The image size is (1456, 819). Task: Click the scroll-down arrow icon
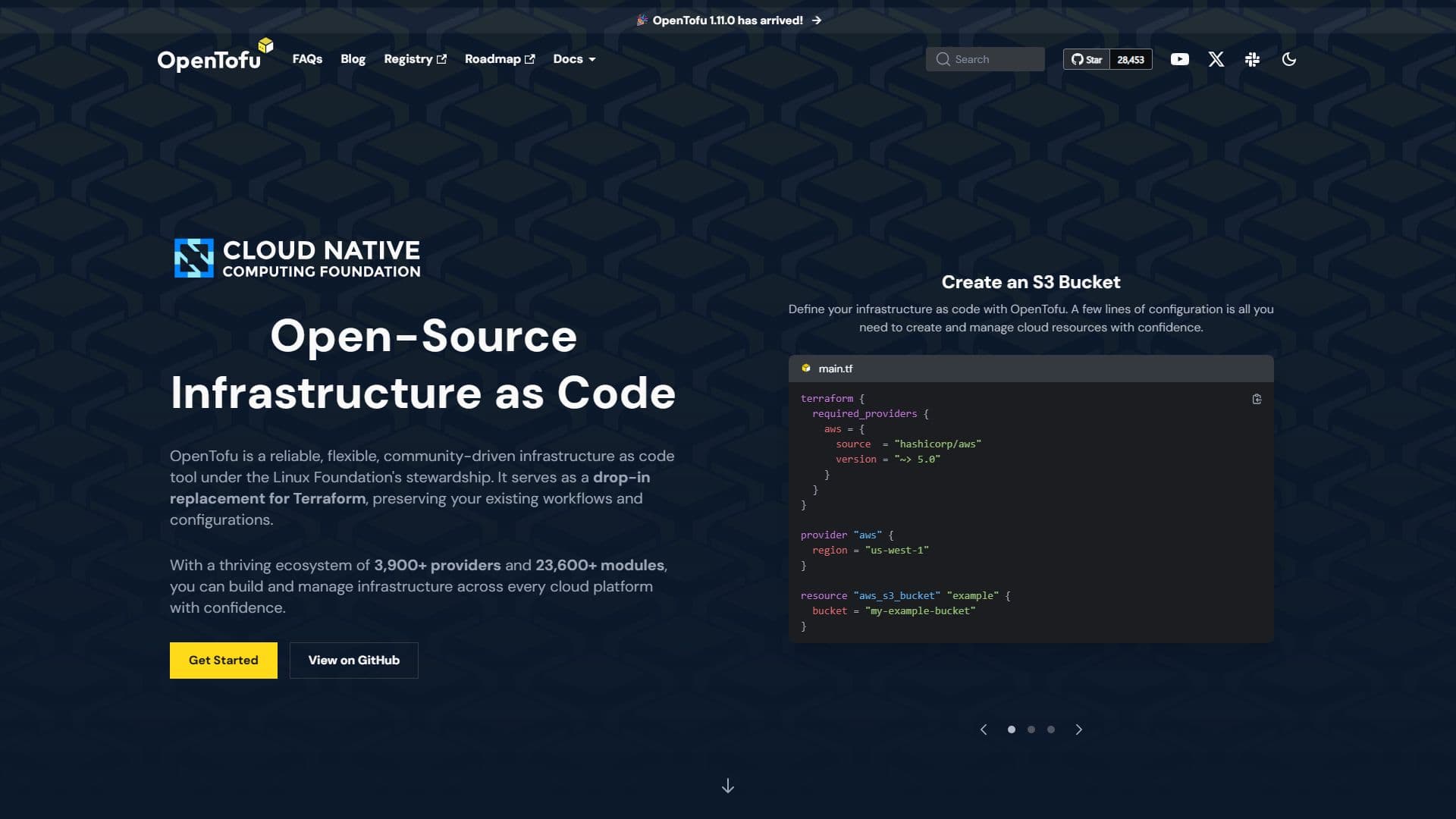[x=727, y=786]
